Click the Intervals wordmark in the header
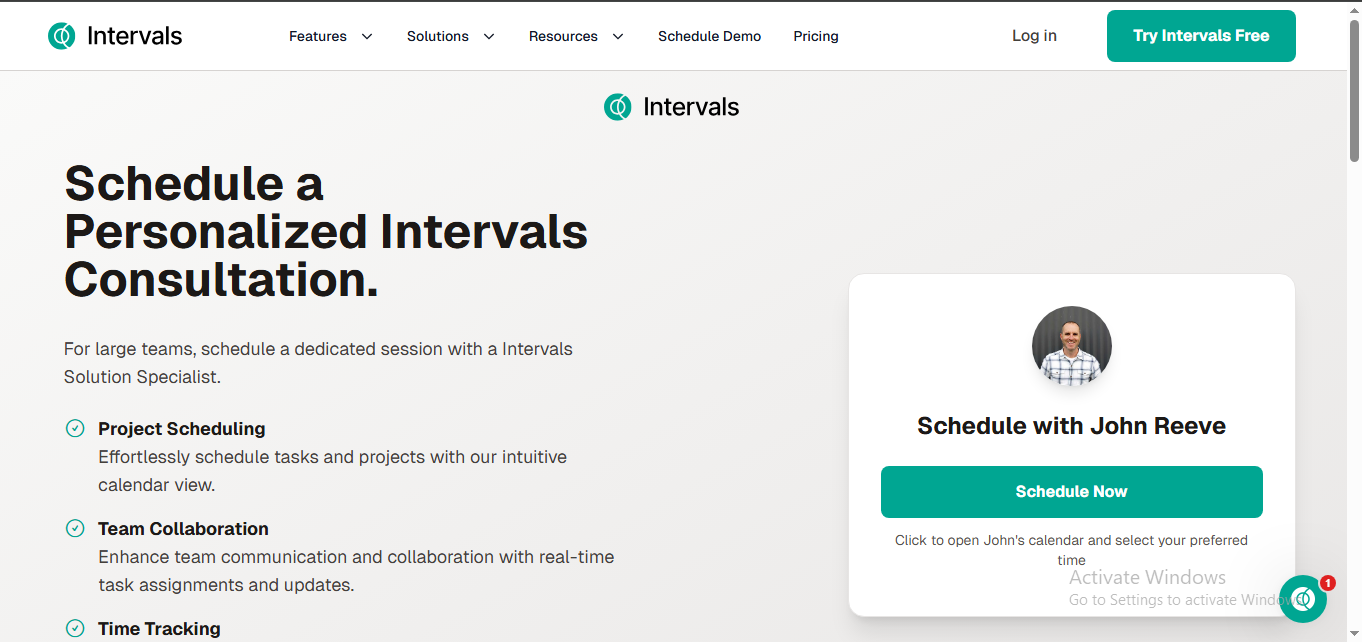The width and height of the screenshot is (1362, 642). [x=134, y=36]
